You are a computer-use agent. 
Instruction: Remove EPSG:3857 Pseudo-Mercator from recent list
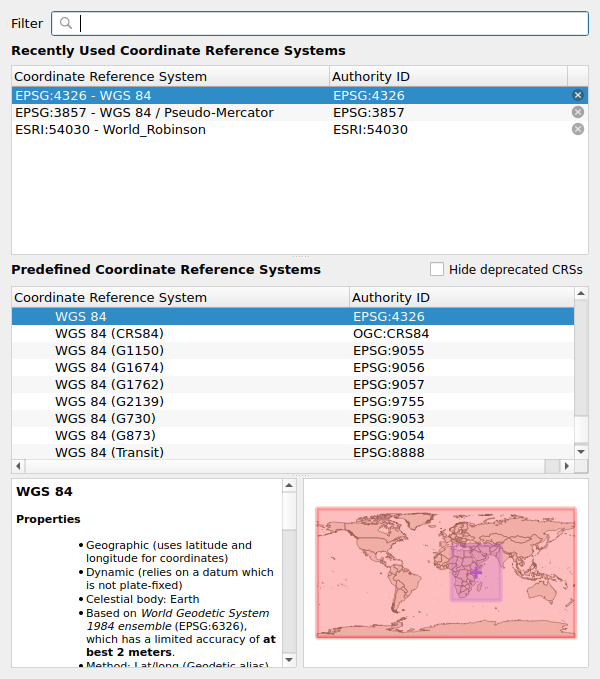pos(578,112)
